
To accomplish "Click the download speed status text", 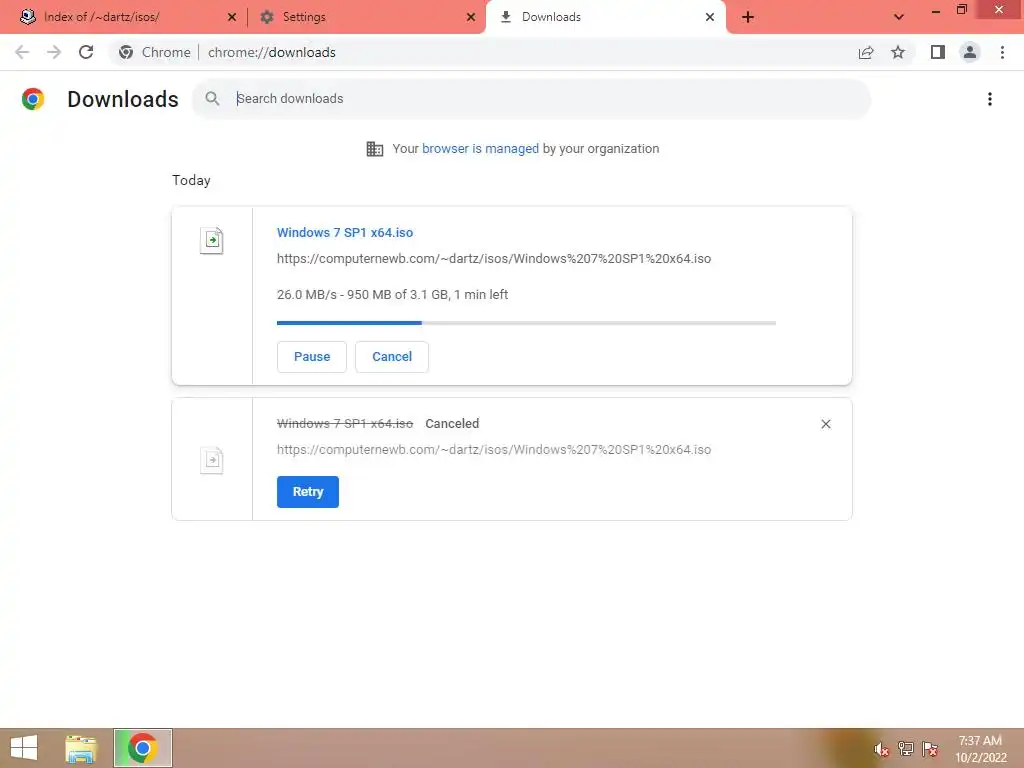I will (392, 295).
